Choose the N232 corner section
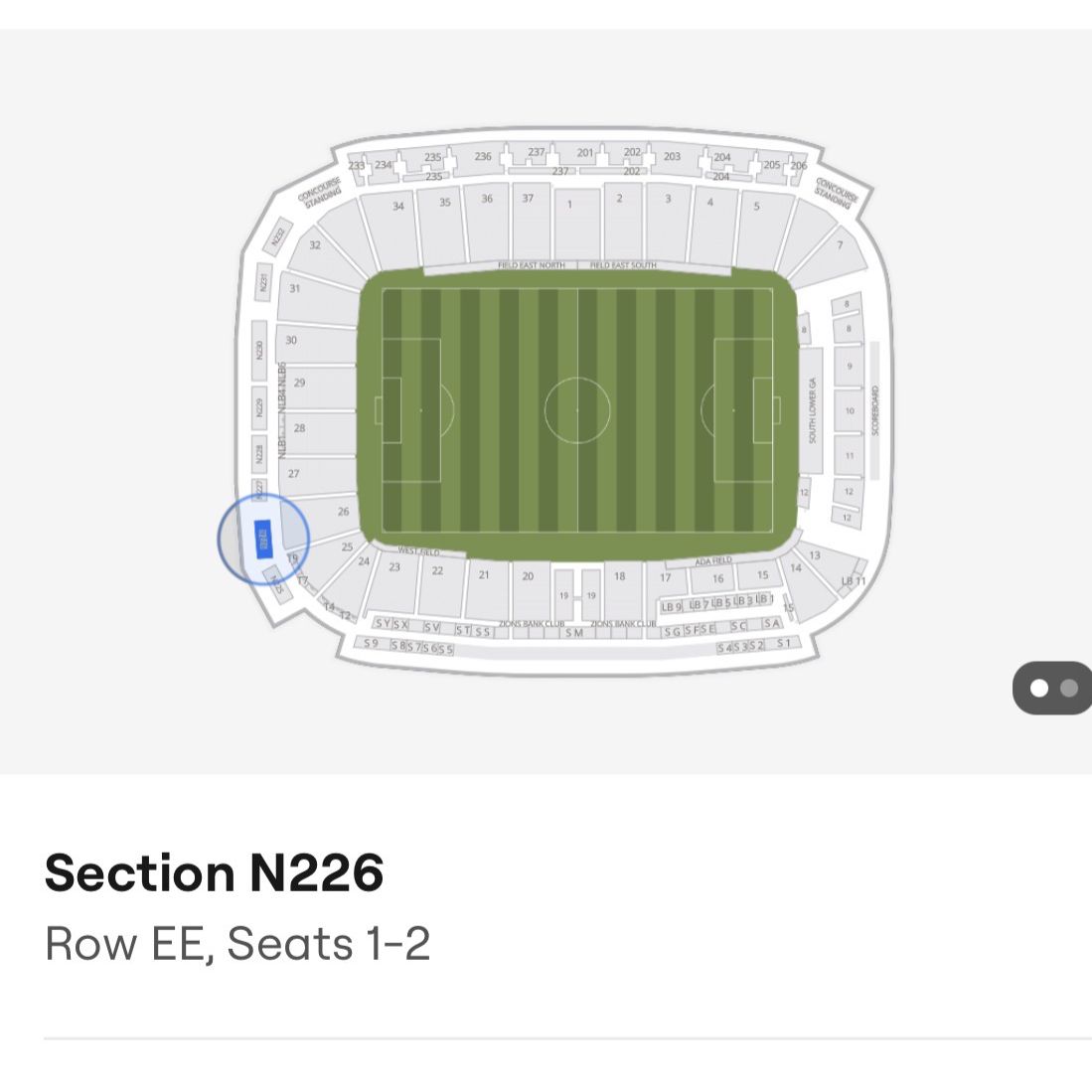This screenshot has height=1092, width=1092. click(279, 236)
